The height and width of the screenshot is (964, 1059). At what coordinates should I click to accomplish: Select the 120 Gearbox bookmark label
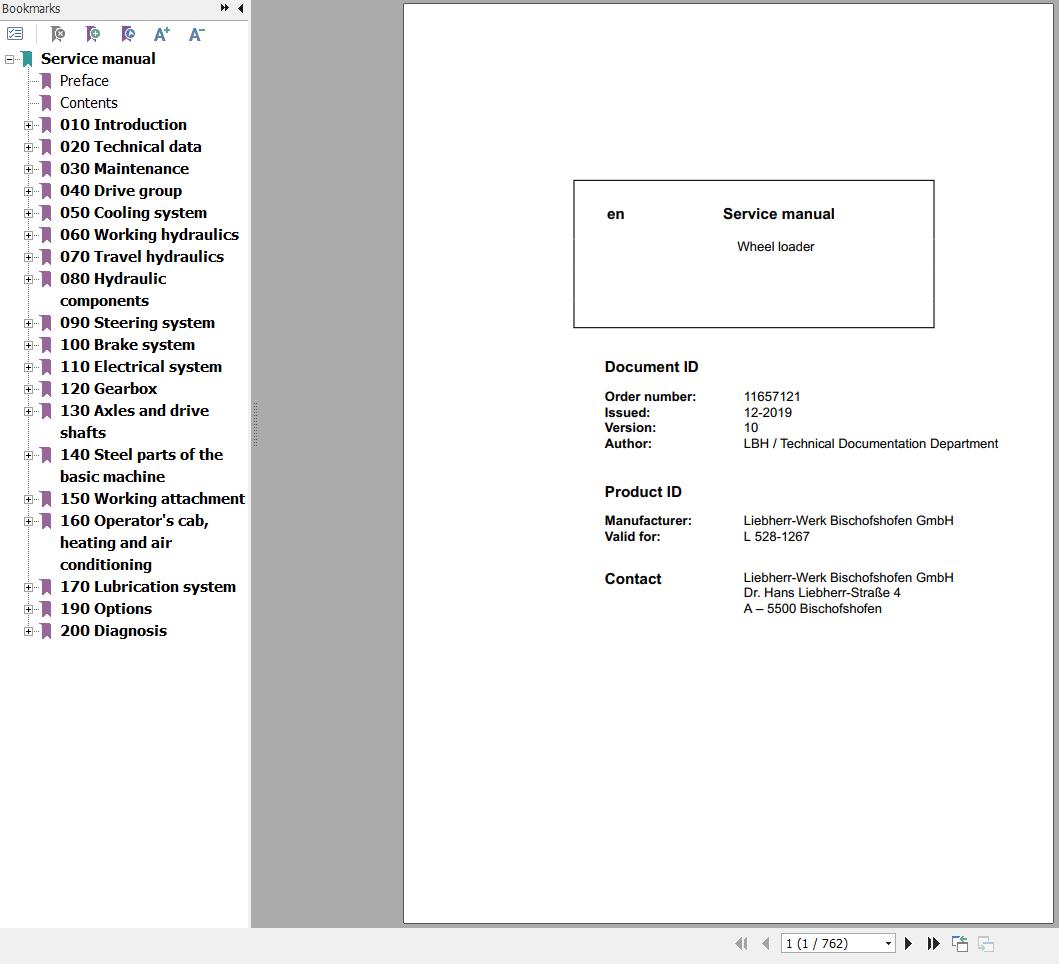click(108, 389)
